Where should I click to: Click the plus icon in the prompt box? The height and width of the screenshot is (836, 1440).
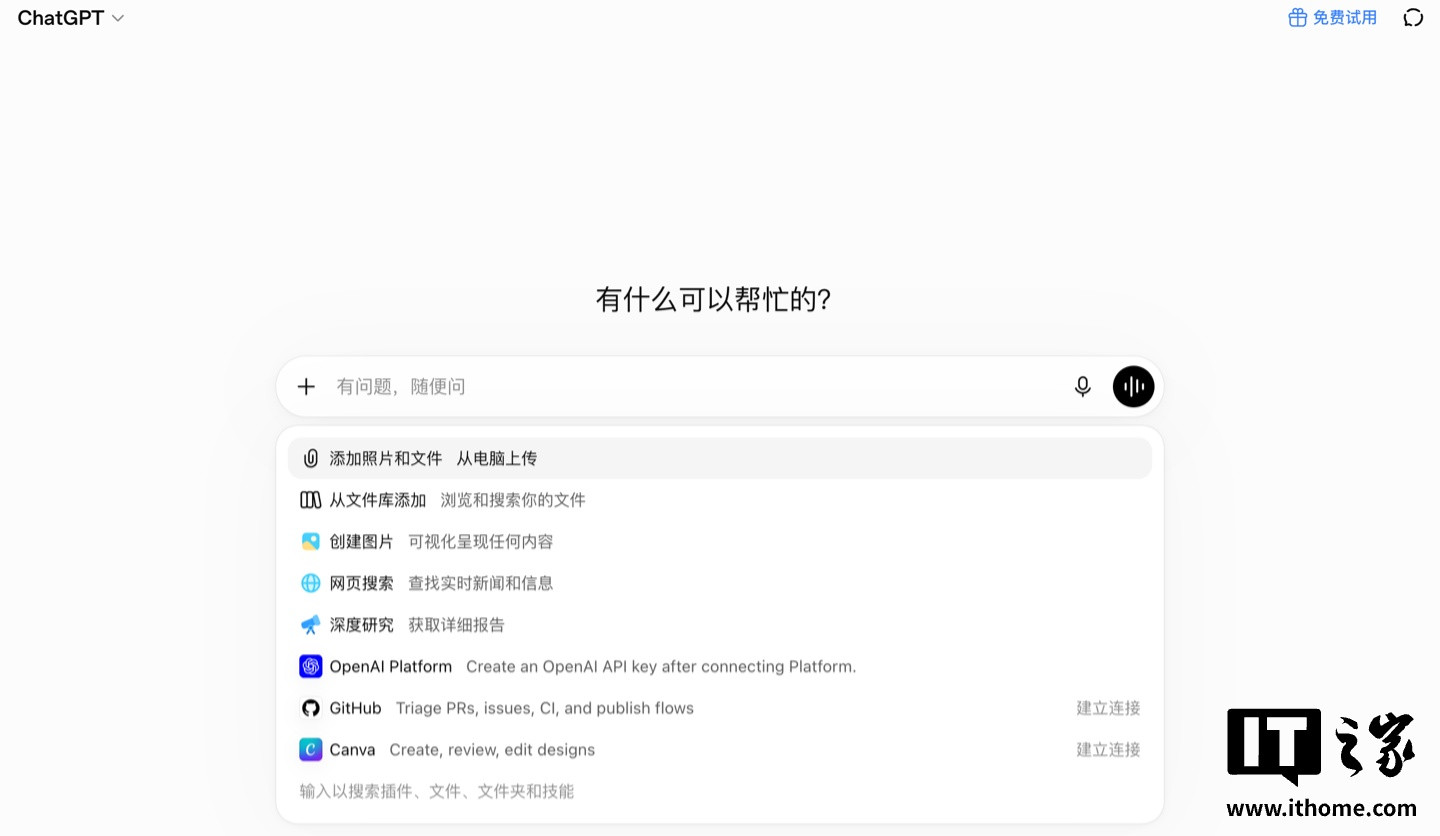click(307, 386)
